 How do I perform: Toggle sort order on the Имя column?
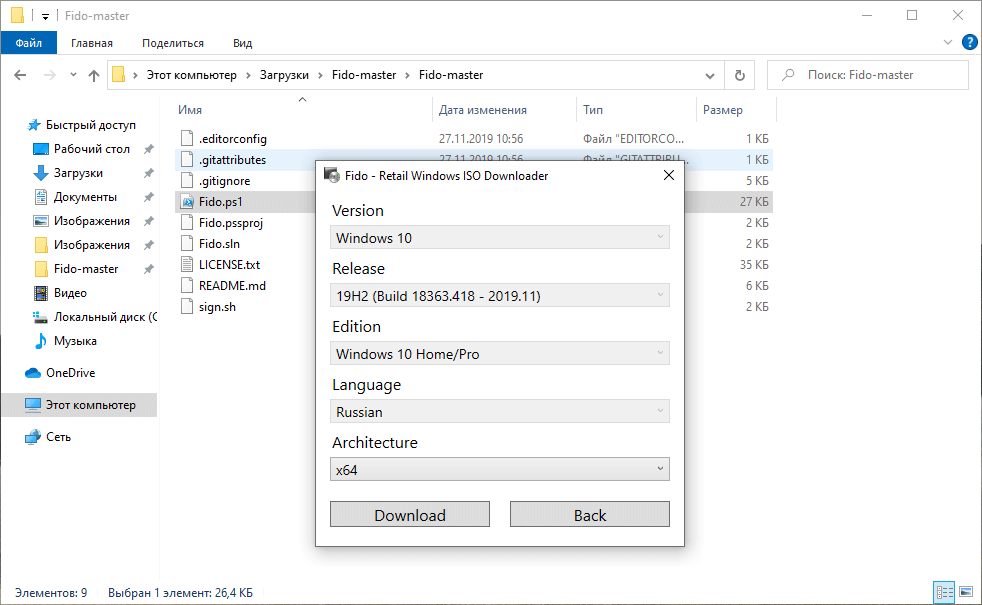pos(190,109)
